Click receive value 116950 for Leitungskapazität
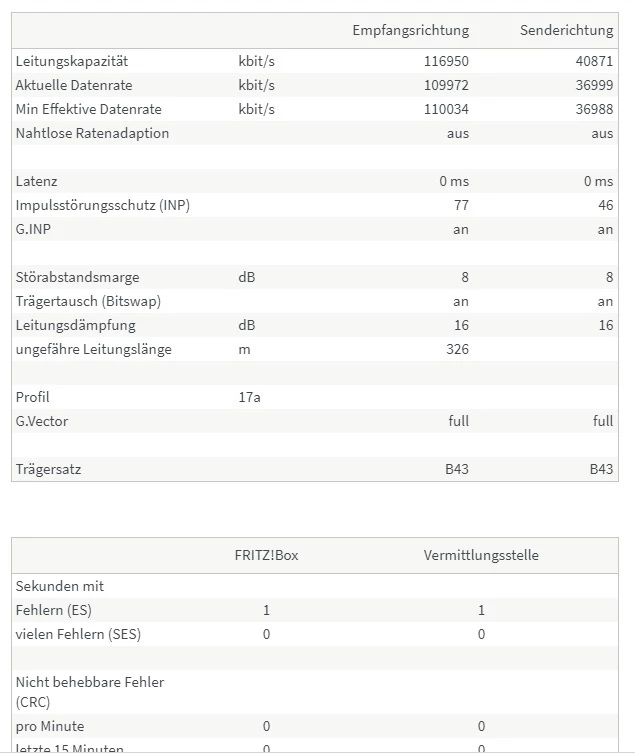This screenshot has width=635, height=753. tap(446, 61)
